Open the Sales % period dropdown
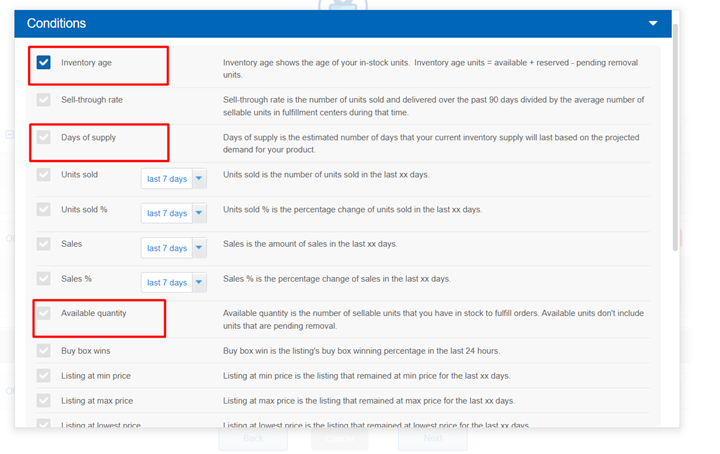Image resolution: width=720 pixels, height=454 pixels. 174,282
